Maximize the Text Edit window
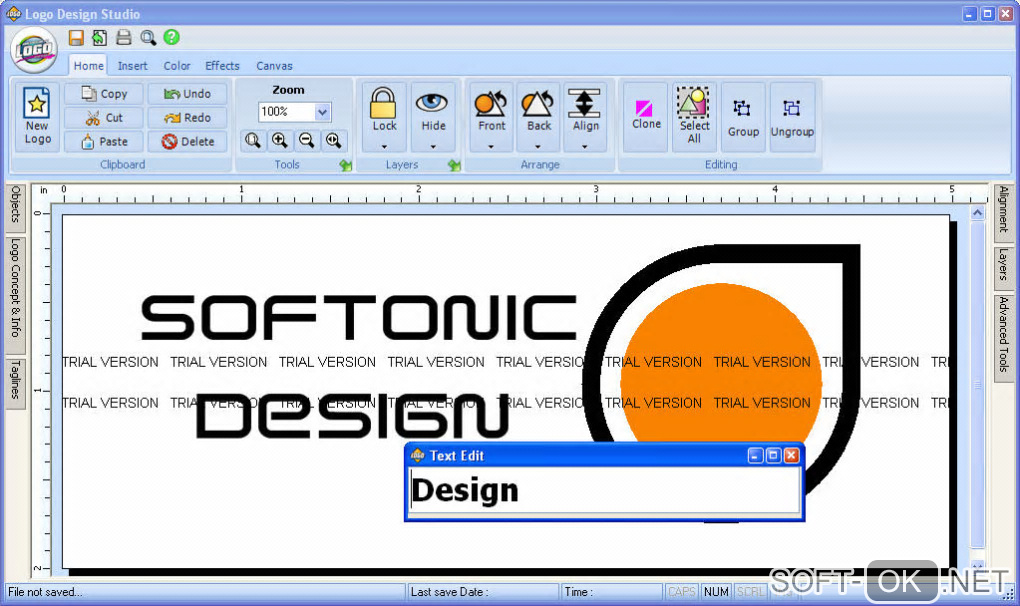Viewport: 1020px width, 606px height. point(773,455)
